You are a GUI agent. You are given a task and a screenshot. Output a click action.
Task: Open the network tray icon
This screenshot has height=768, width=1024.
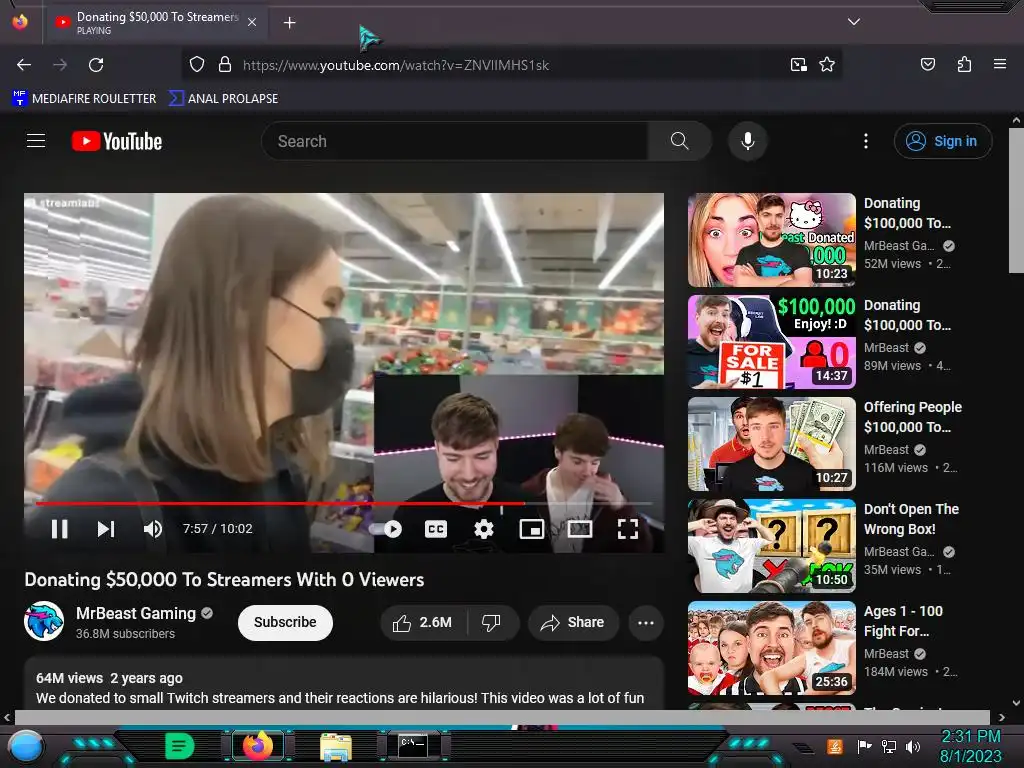888,746
